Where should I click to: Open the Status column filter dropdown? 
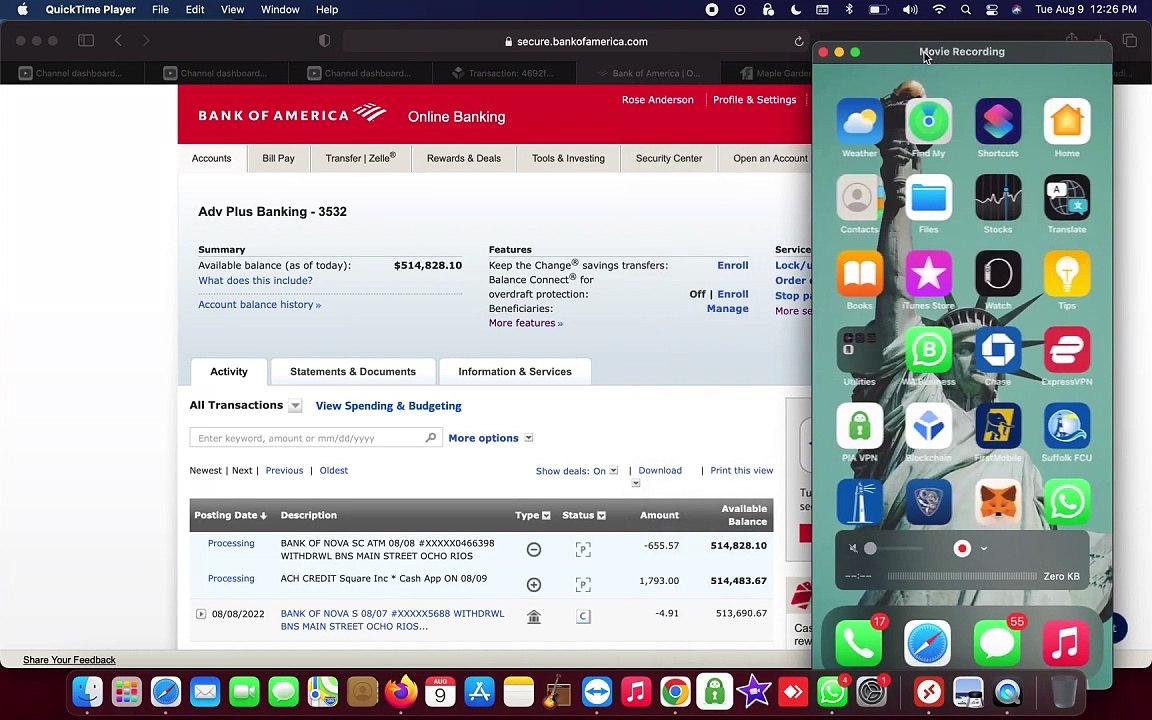[601, 516]
